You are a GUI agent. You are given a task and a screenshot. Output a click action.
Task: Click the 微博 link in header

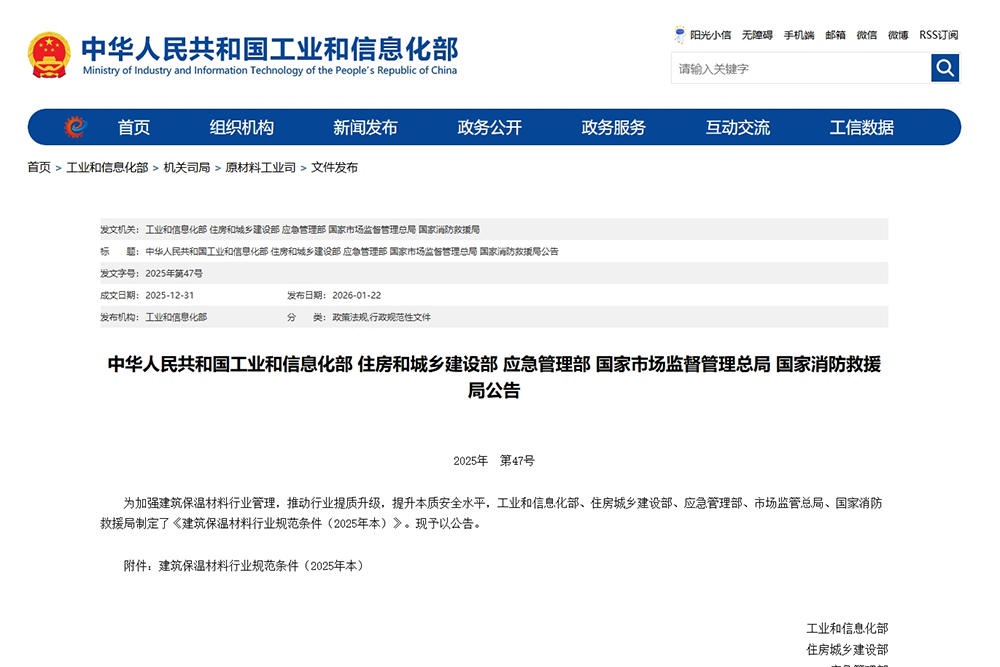[x=898, y=35]
